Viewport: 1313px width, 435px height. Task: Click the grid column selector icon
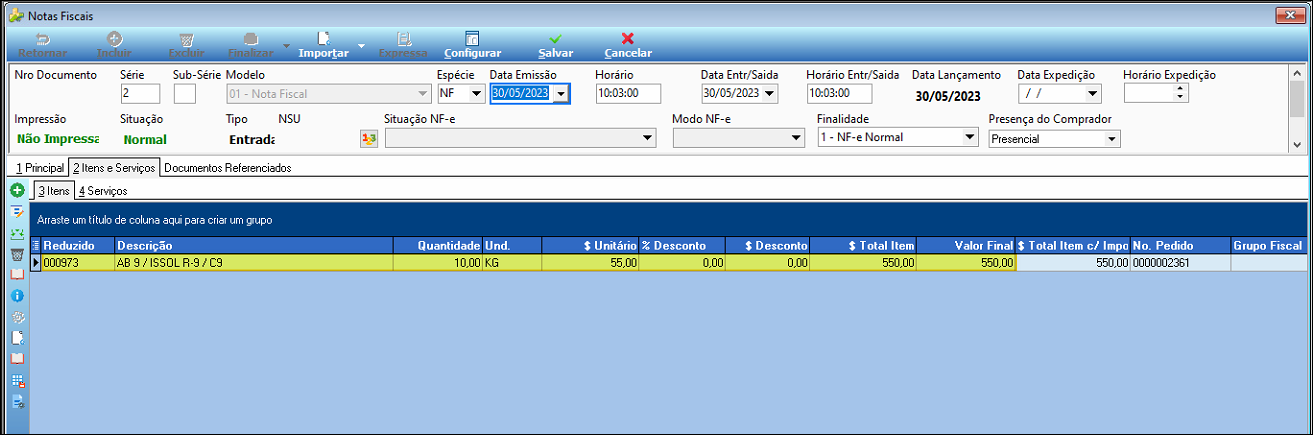click(36, 245)
